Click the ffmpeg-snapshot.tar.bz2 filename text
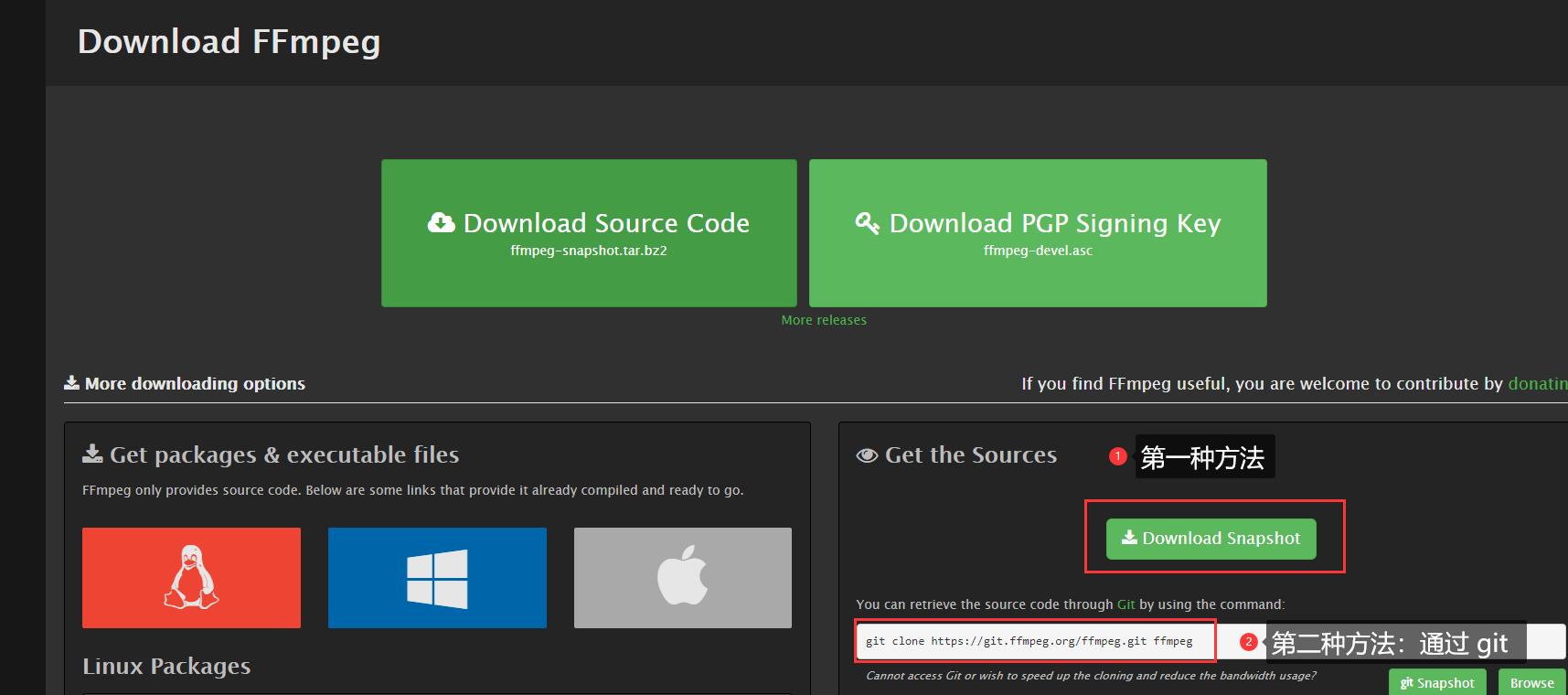 pos(589,251)
